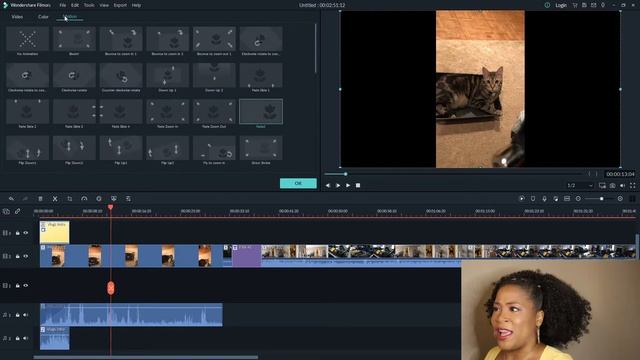This screenshot has height=360, width=640.
Task: Open the audio mixer icon
Action: (x=556, y=199)
